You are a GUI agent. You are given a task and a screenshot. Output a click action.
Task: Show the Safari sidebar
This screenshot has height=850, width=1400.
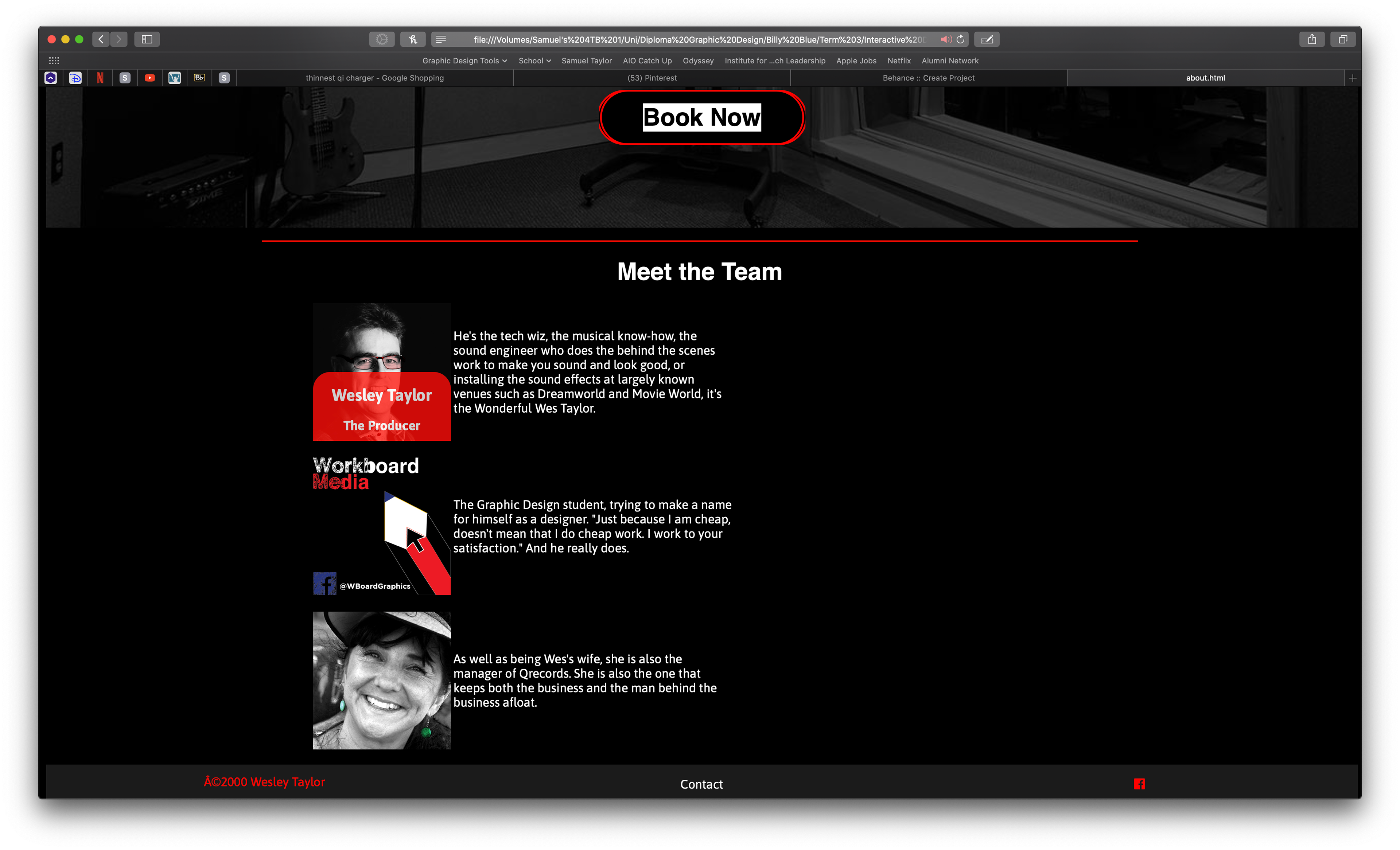(147, 39)
